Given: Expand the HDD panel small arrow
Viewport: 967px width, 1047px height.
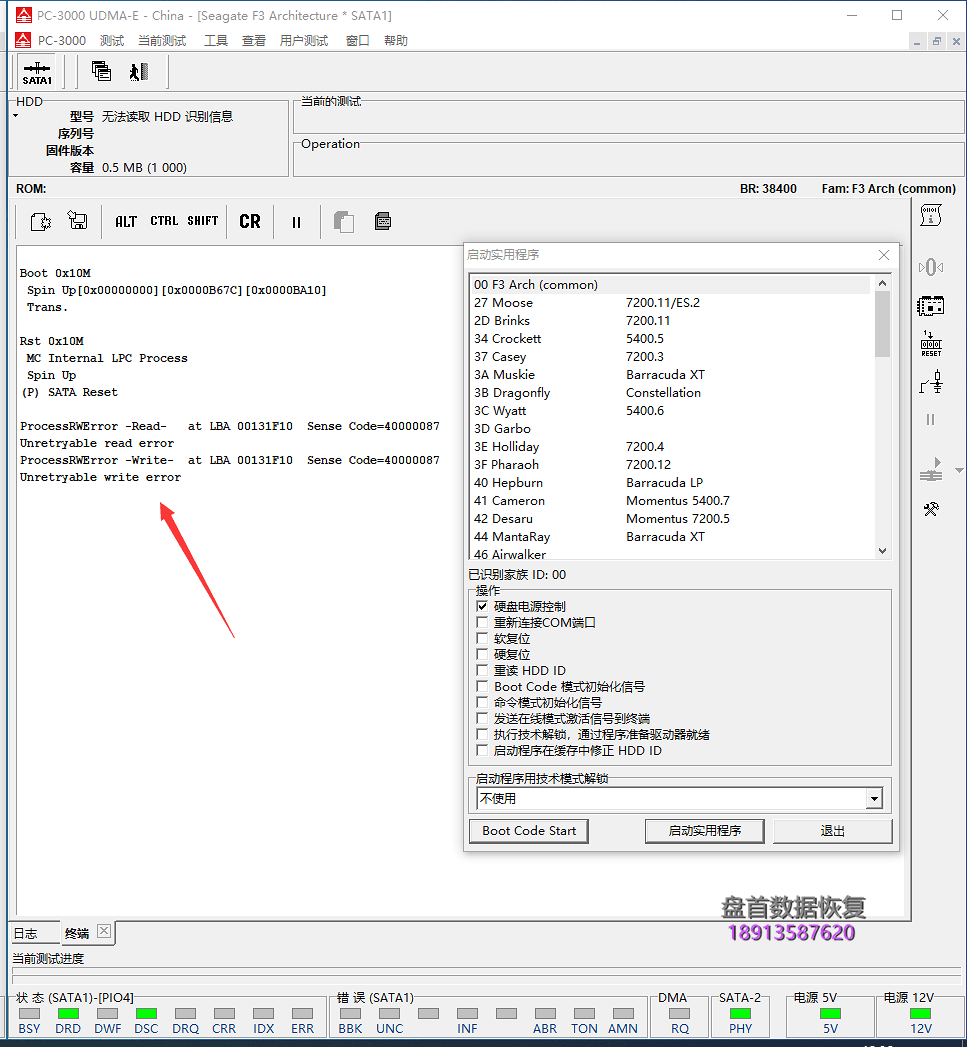Looking at the screenshot, I should coord(15,116).
